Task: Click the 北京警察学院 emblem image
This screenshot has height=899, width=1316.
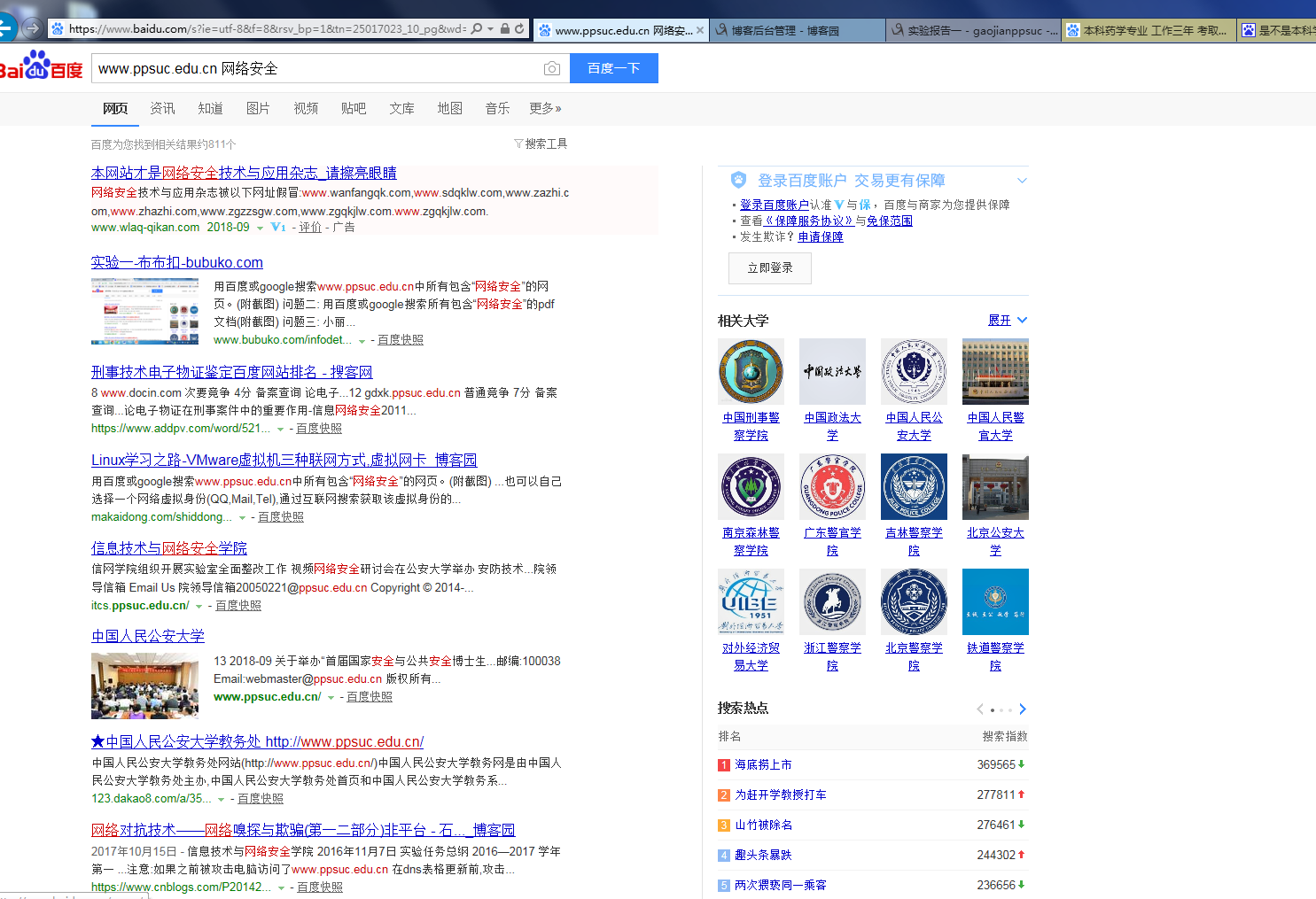Action: 914,601
